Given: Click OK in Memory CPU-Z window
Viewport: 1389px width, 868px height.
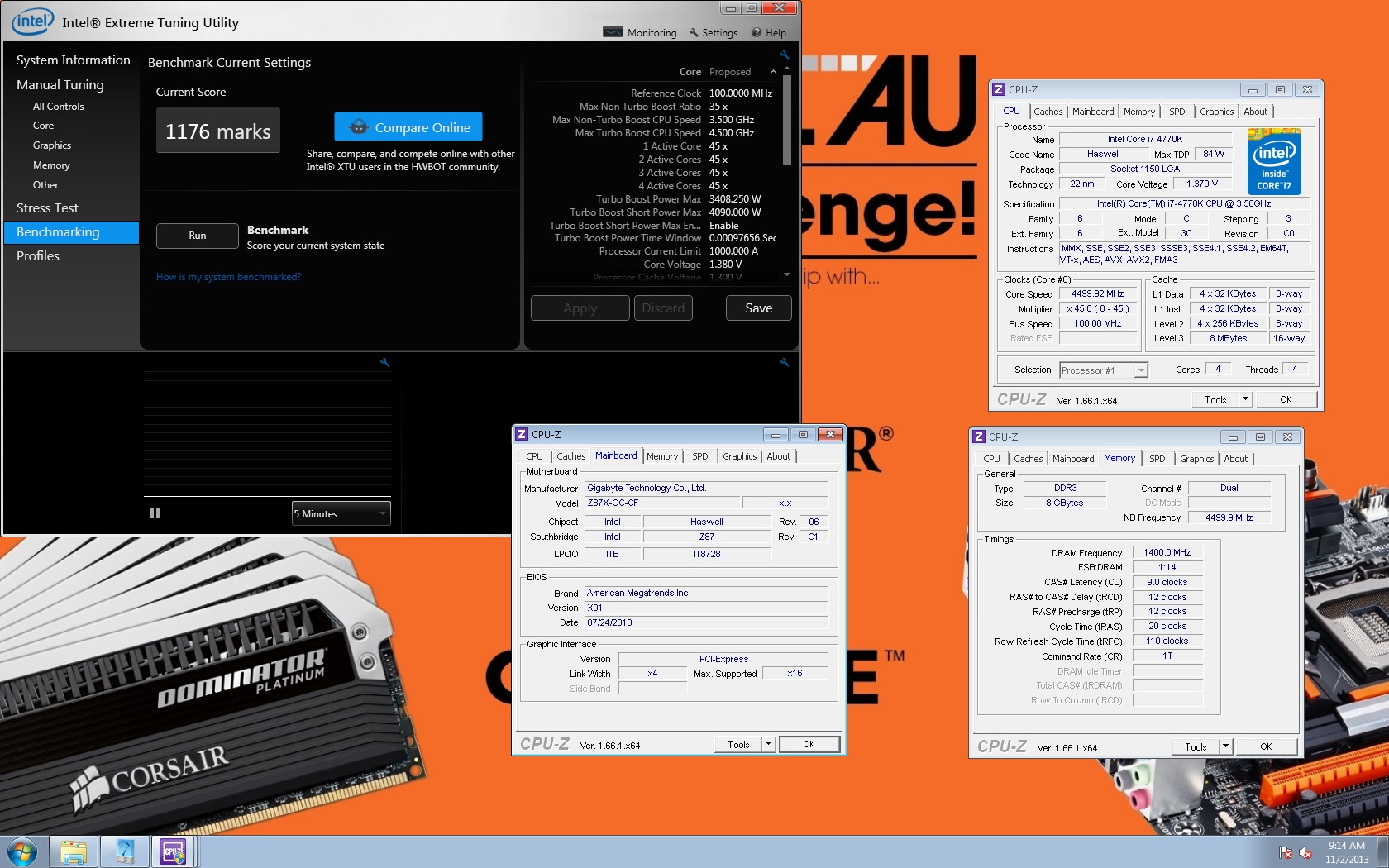Looking at the screenshot, I should 1266,746.
